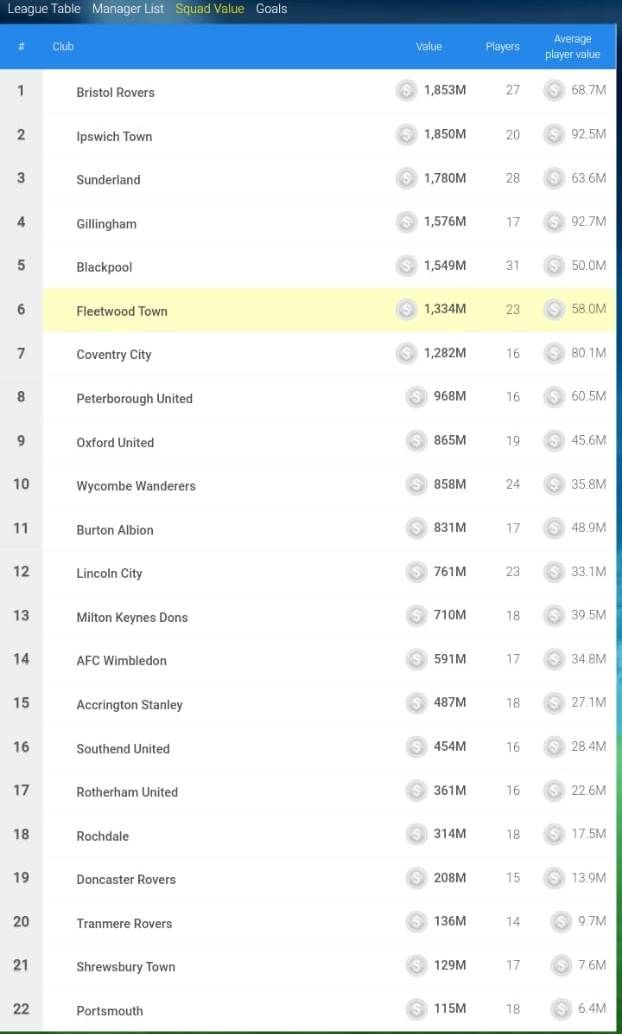
Task: Open the Manager List tab
Action: (x=128, y=9)
